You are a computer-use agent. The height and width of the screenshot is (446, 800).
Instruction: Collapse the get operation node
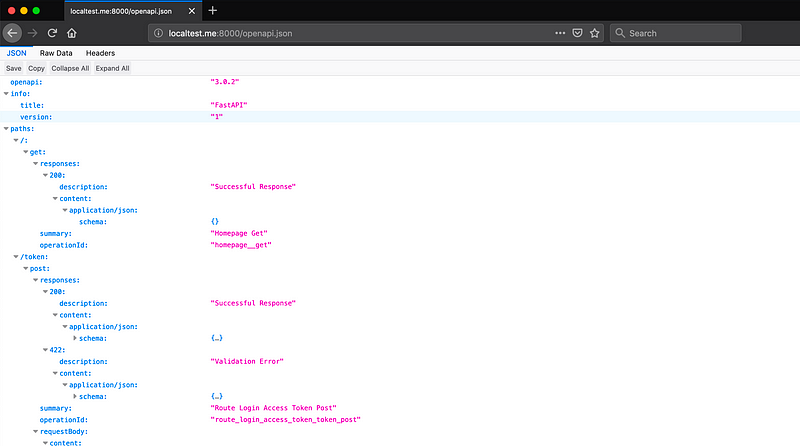click(26, 152)
